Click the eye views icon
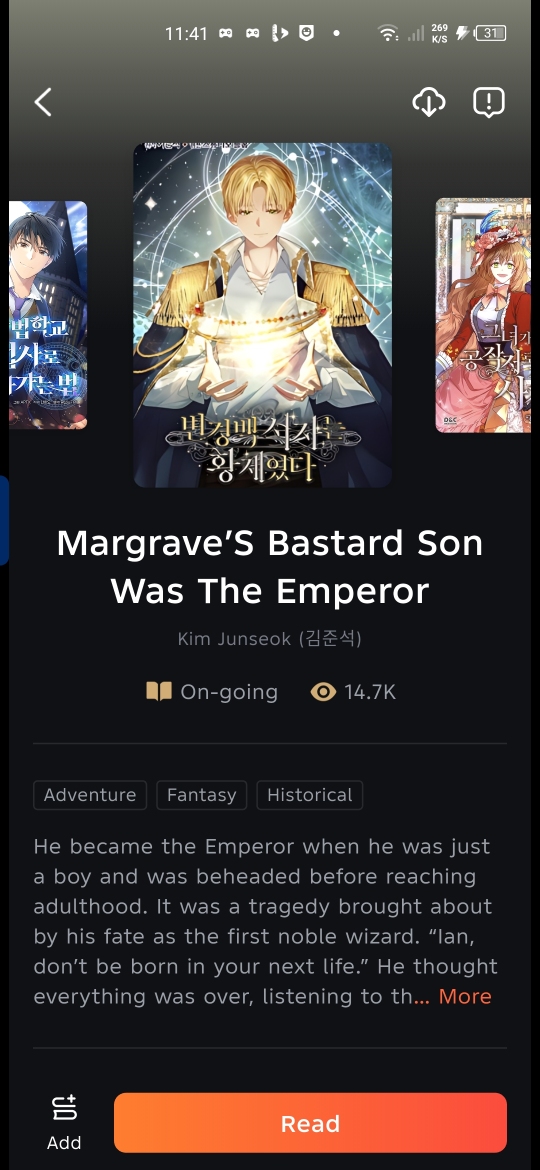 click(323, 692)
